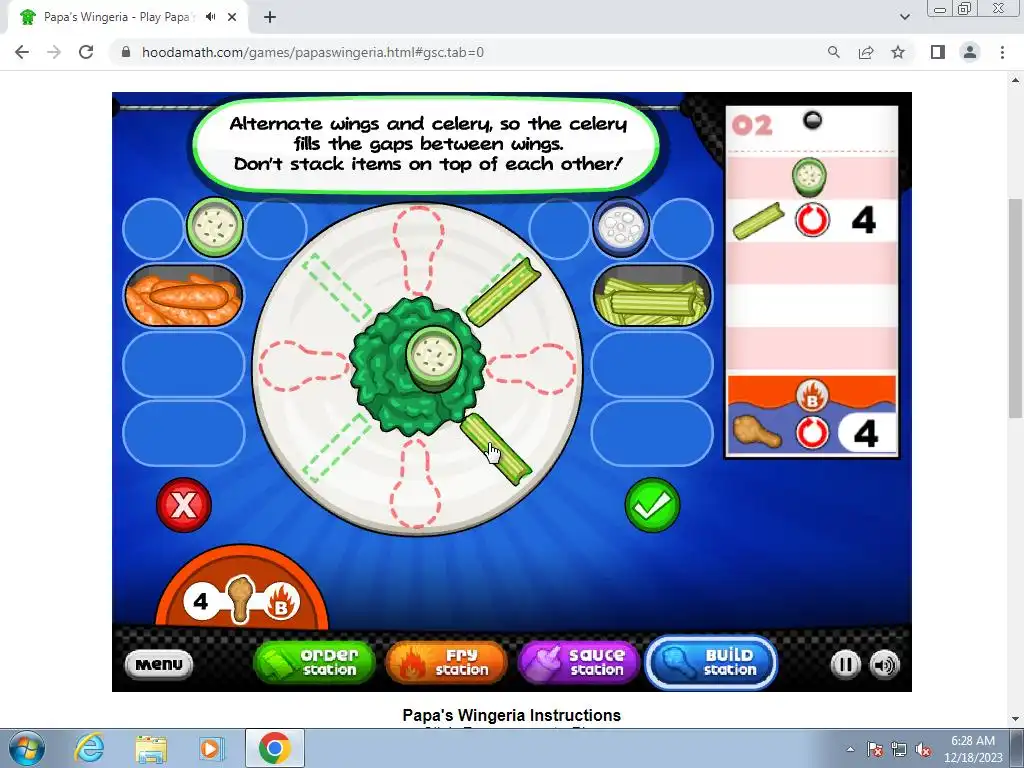
Task: Click the ticket's celery icon
Action: pos(758,221)
